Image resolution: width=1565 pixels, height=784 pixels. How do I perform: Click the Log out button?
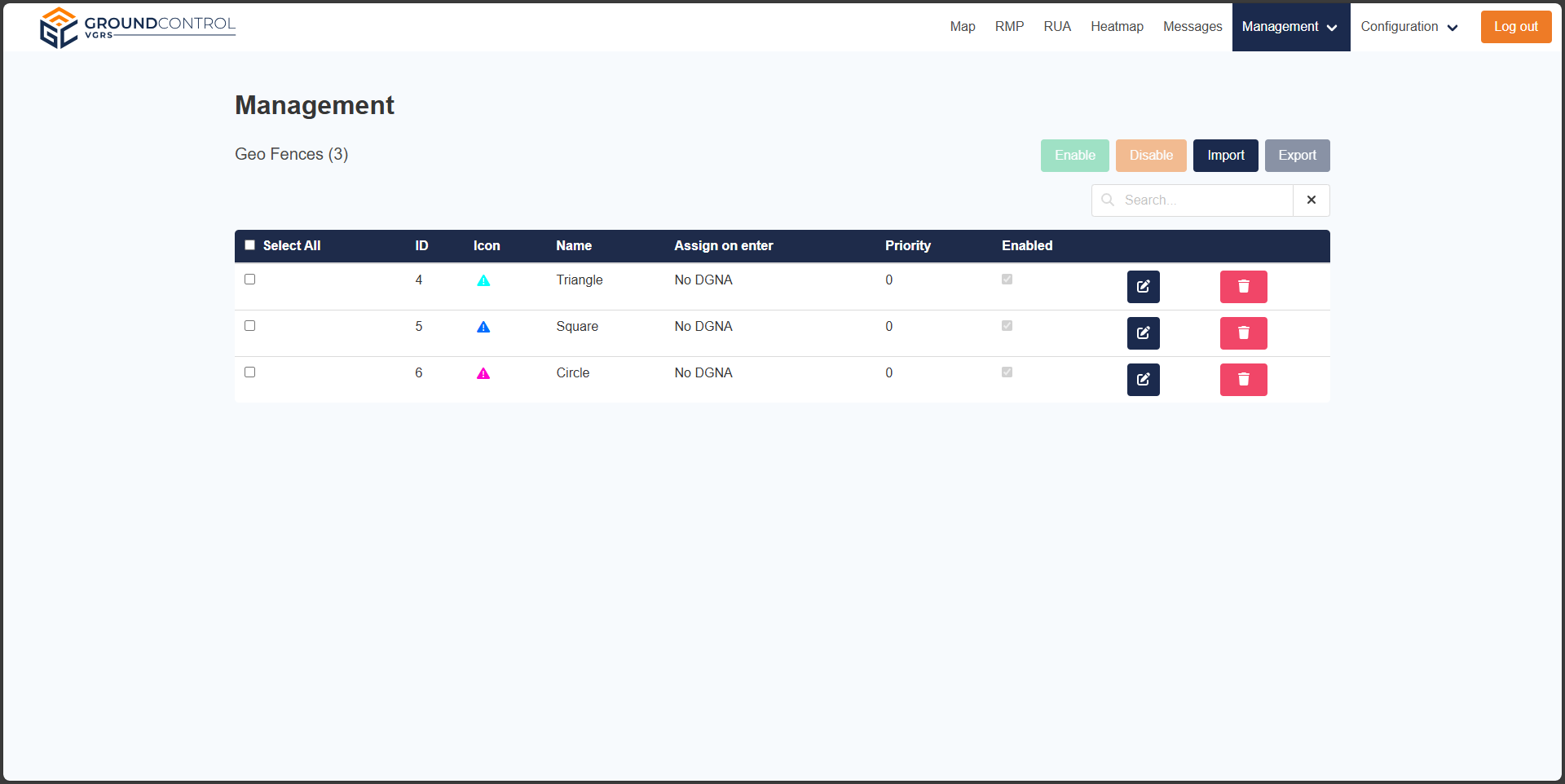pyautogui.click(x=1515, y=27)
